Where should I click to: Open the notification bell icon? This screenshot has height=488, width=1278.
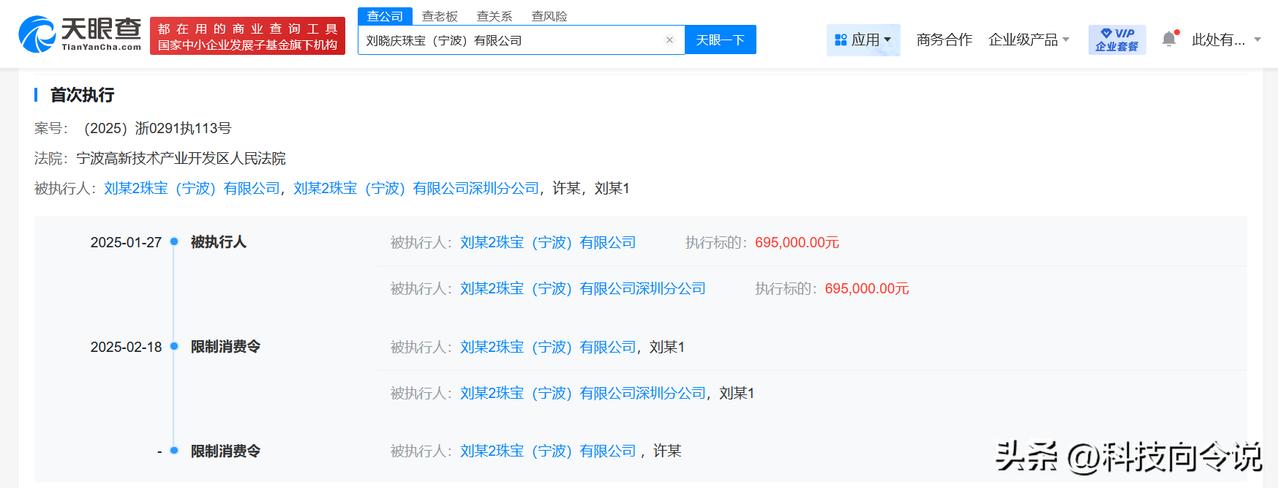click(1169, 39)
